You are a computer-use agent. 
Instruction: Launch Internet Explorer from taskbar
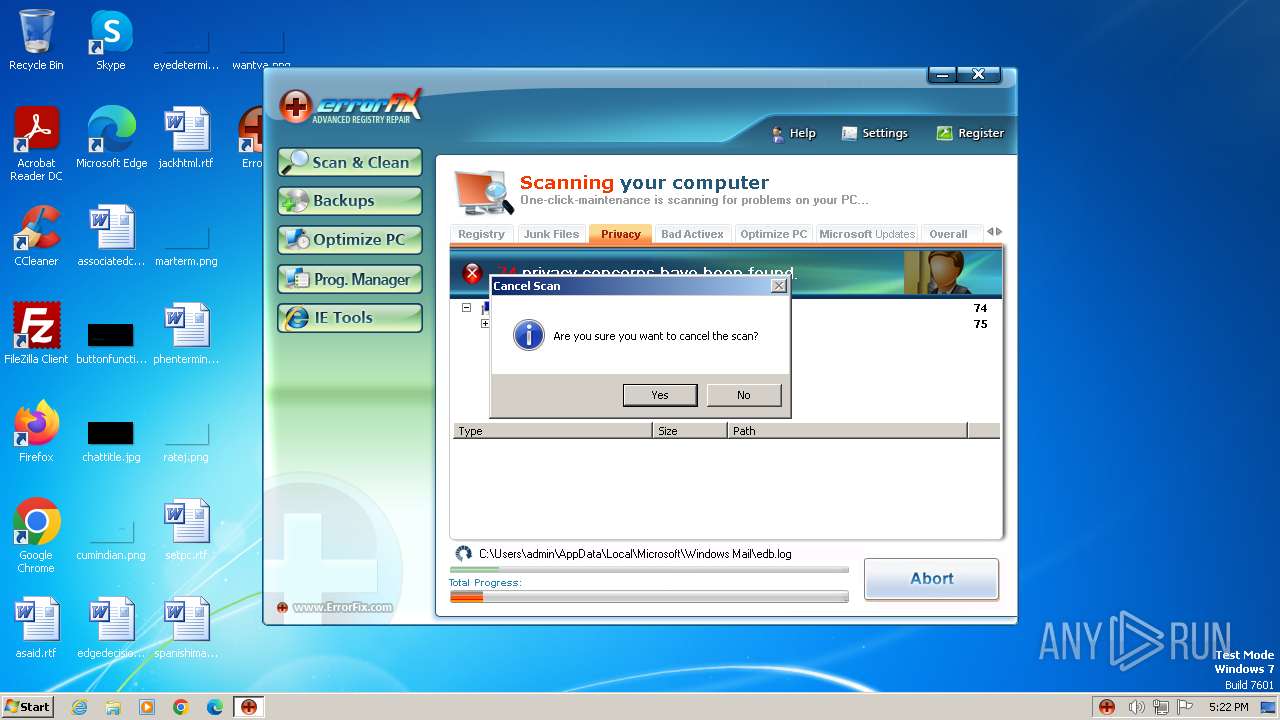[x=80, y=707]
